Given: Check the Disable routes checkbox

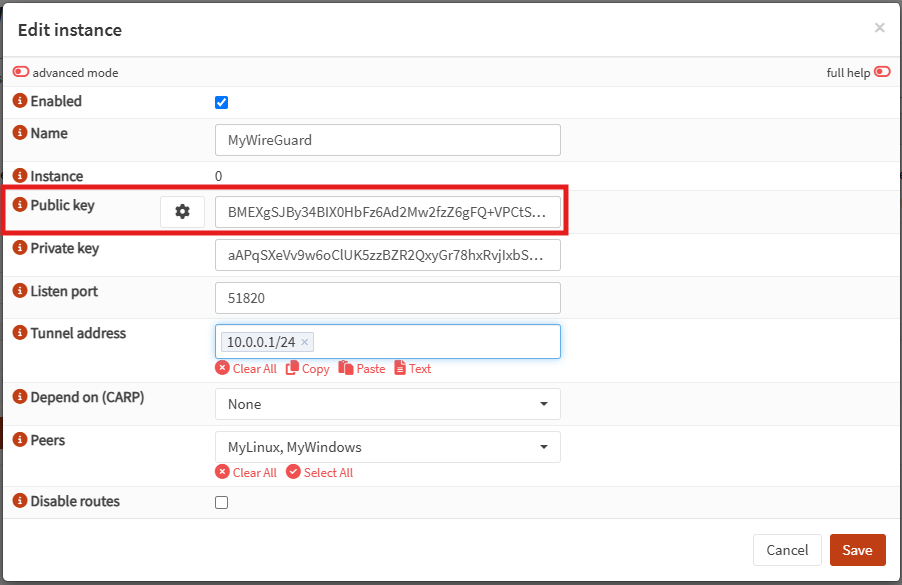Looking at the screenshot, I should coord(222,502).
